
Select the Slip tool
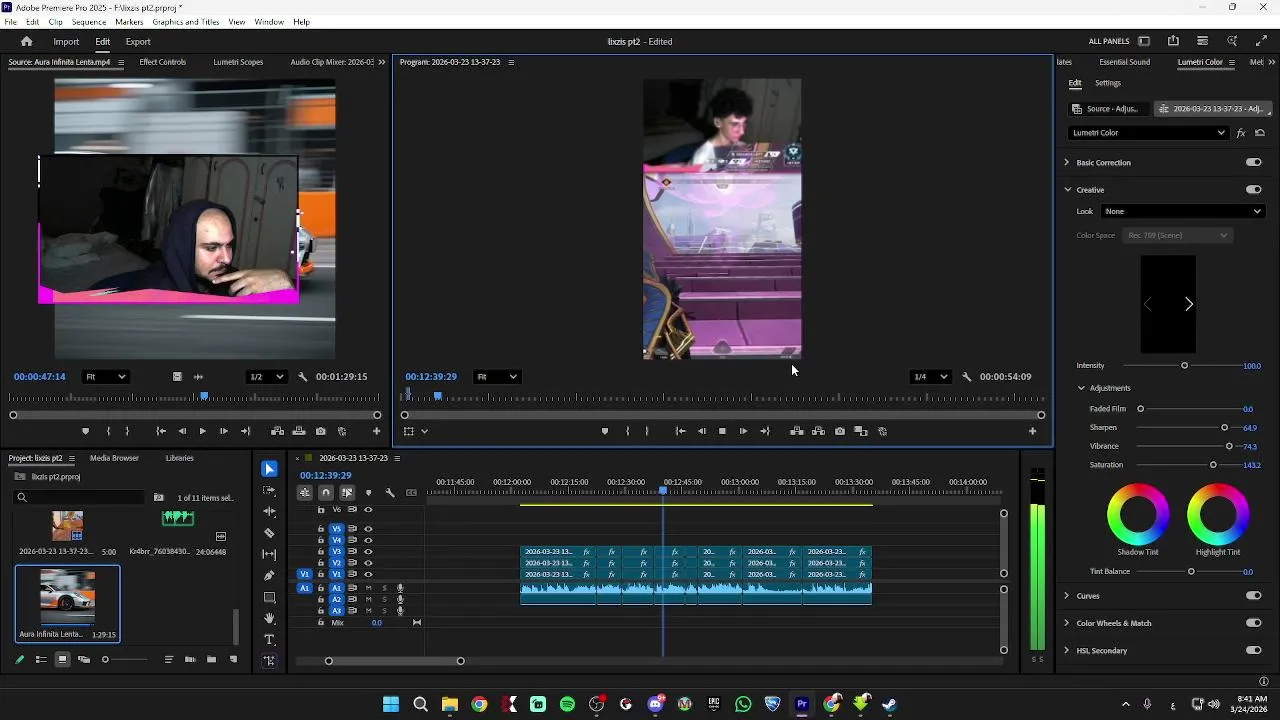pos(269,554)
